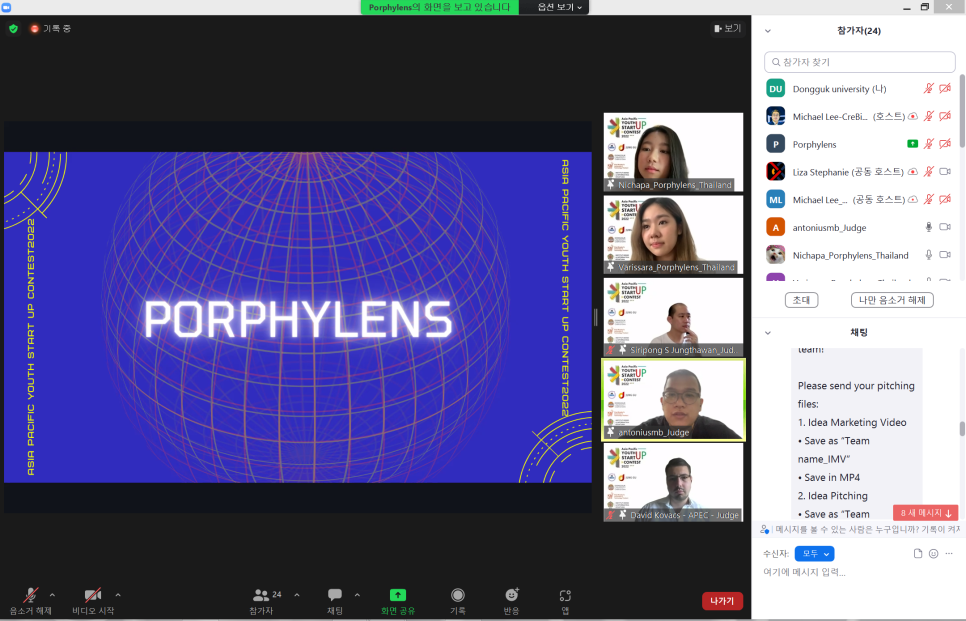Click the chat panel scrollbar
This screenshot has width=966, height=621.
click(x=962, y=428)
